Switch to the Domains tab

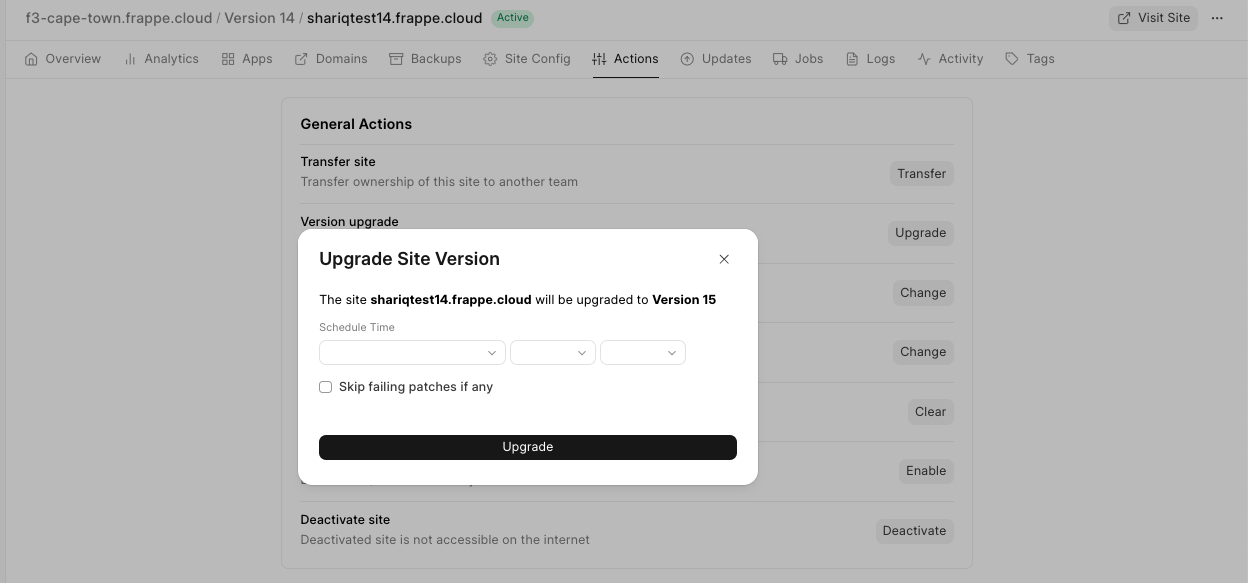click(331, 59)
